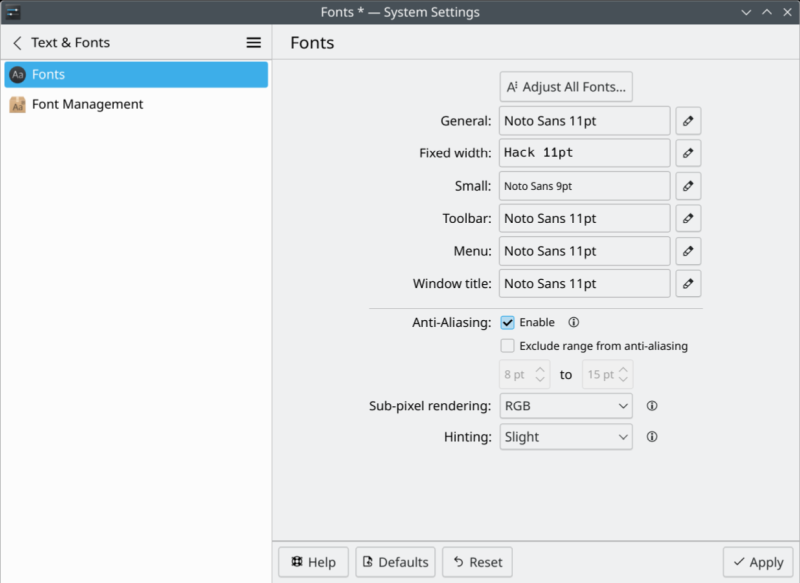Disable the Anti-Aliasing Enable checkbox
Image resolution: width=800 pixels, height=583 pixels.
click(x=510, y=322)
